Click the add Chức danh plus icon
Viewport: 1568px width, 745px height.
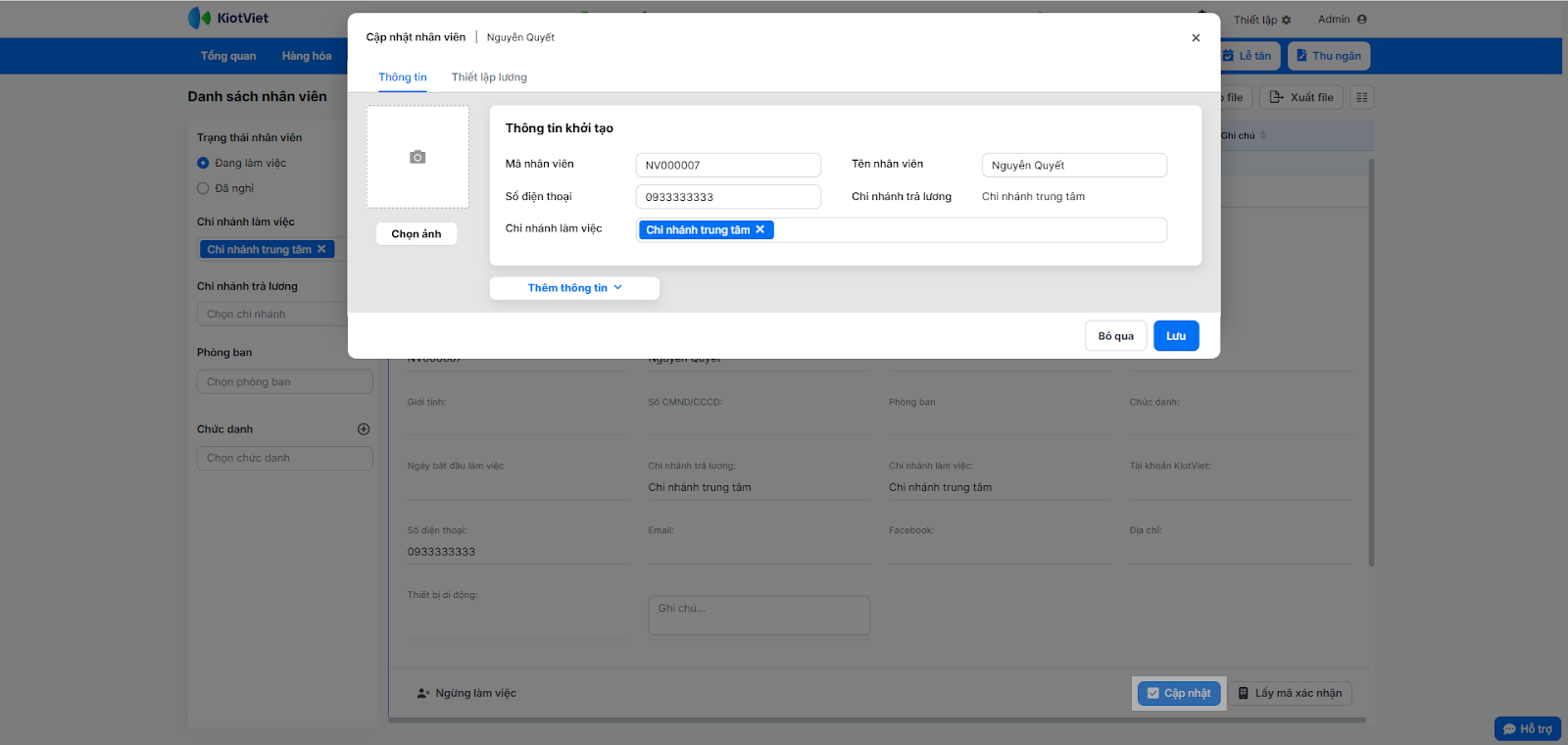[364, 429]
